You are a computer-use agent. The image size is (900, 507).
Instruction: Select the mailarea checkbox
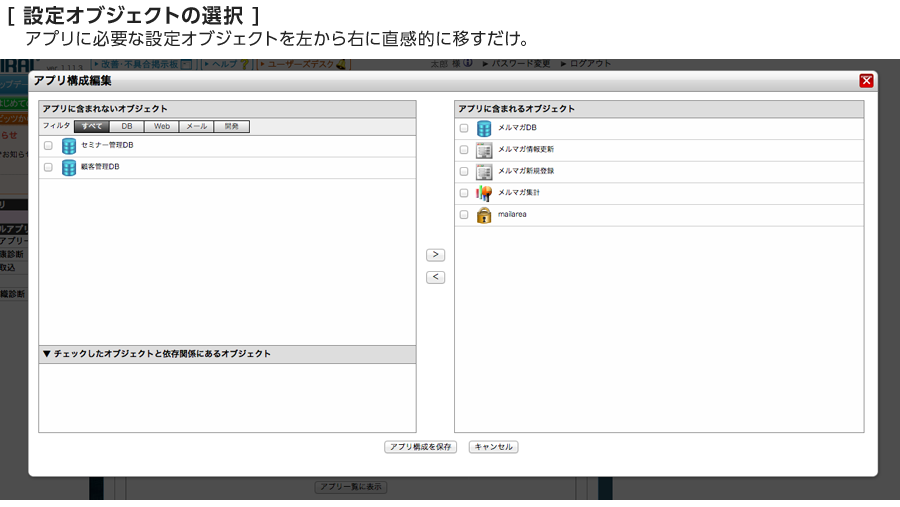coord(463,215)
